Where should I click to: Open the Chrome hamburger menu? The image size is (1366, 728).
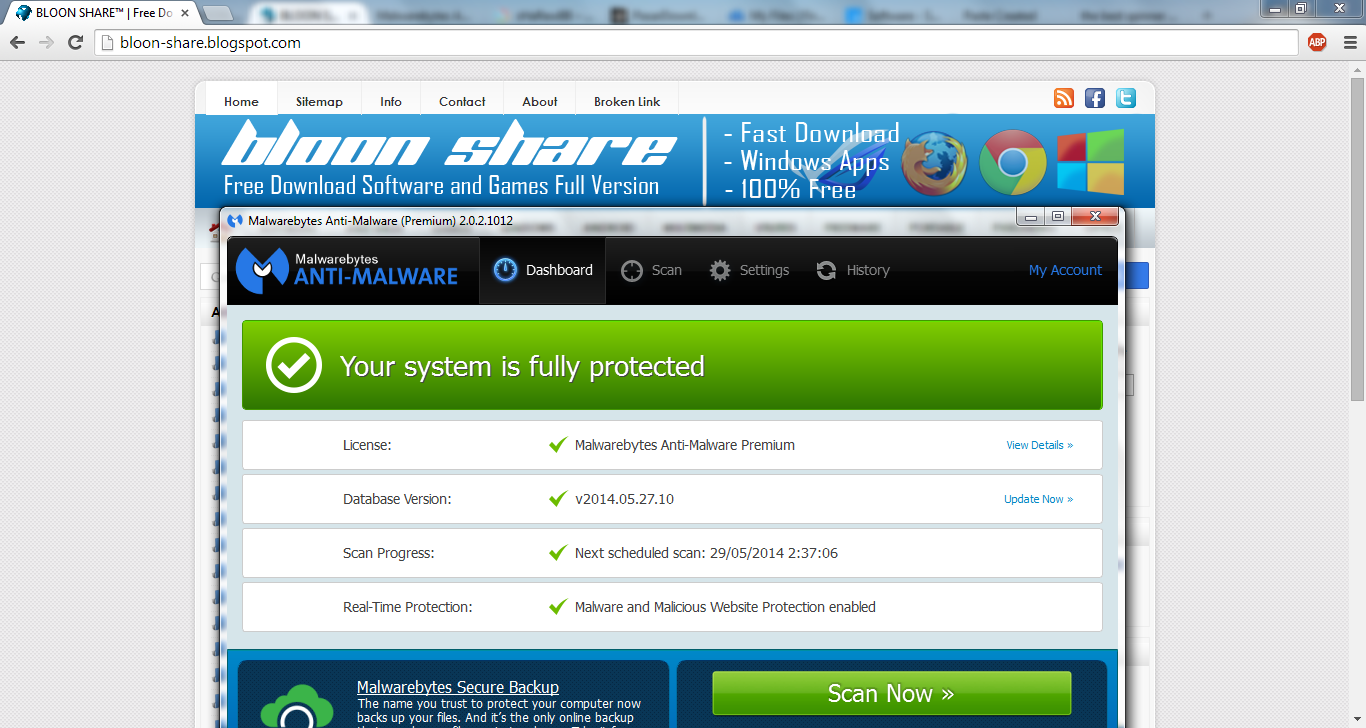[x=1349, y=42]
